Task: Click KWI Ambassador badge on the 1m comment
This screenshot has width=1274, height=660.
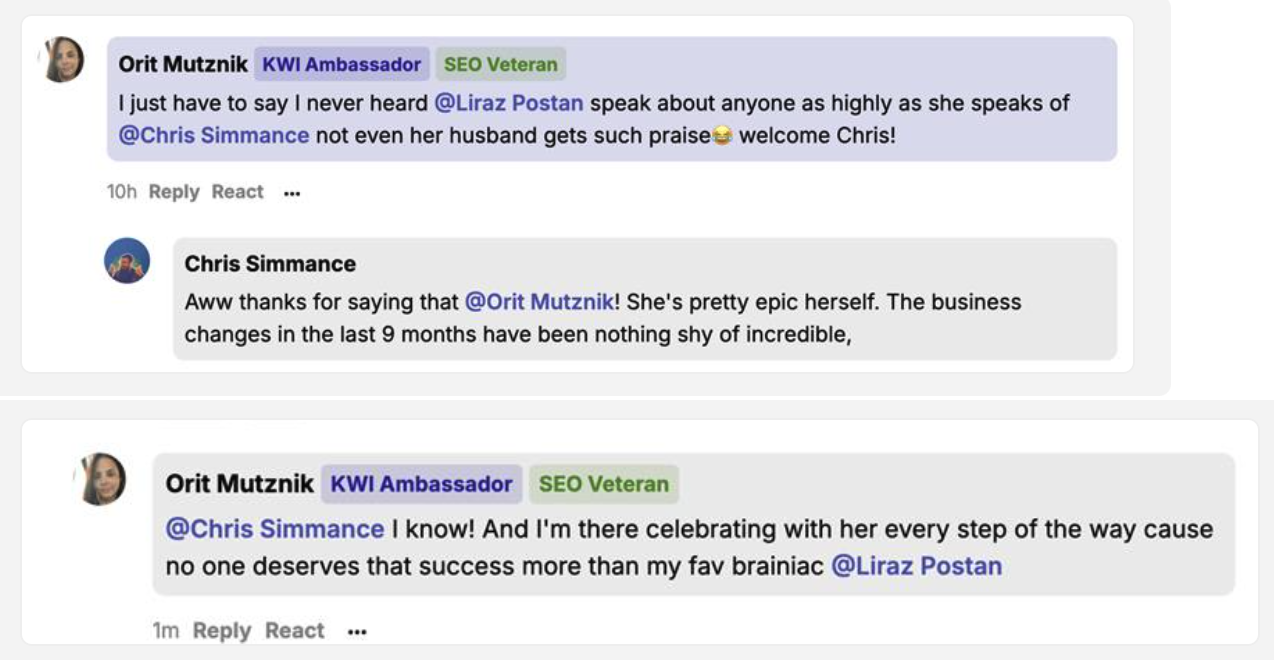Action: point(421,484)
